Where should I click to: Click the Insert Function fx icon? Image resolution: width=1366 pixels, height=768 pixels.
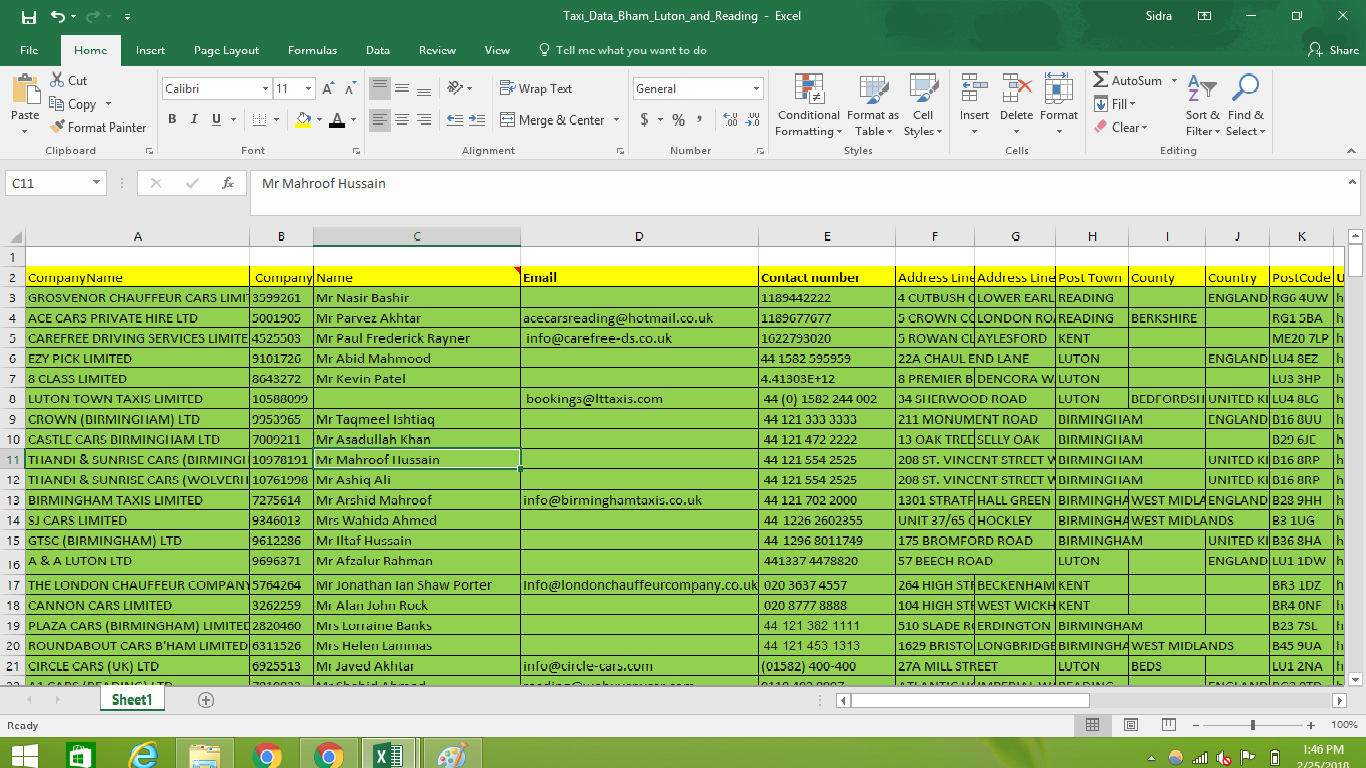pyautogui.click(x=227, y=183)
